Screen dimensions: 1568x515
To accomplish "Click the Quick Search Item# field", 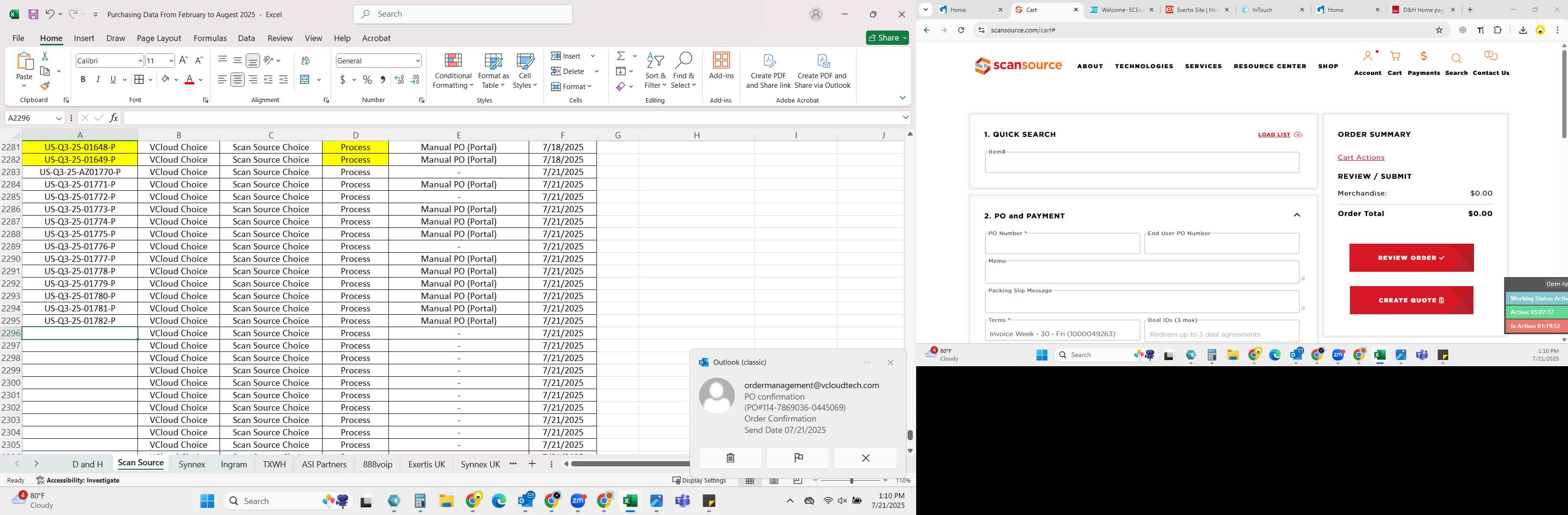I will tap(1142, 162).
